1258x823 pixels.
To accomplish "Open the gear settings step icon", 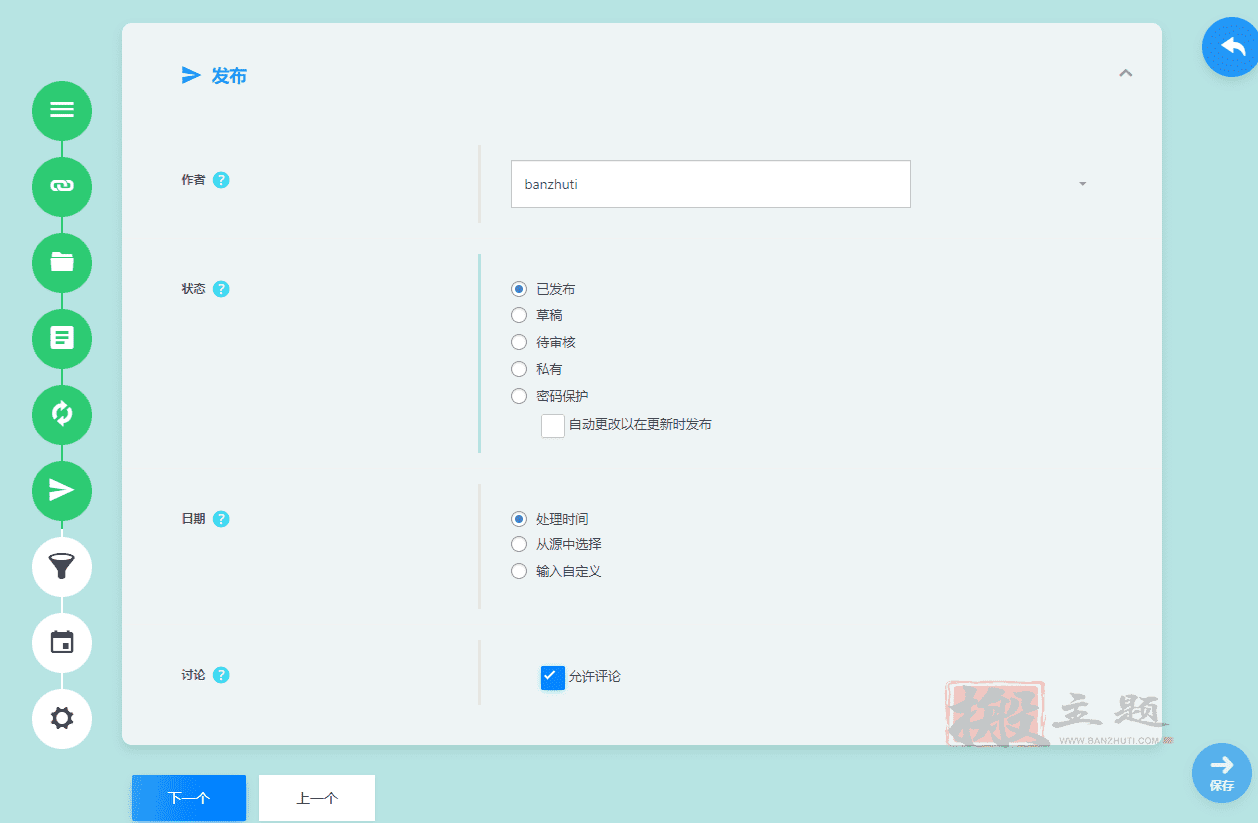I will [62, 718].
